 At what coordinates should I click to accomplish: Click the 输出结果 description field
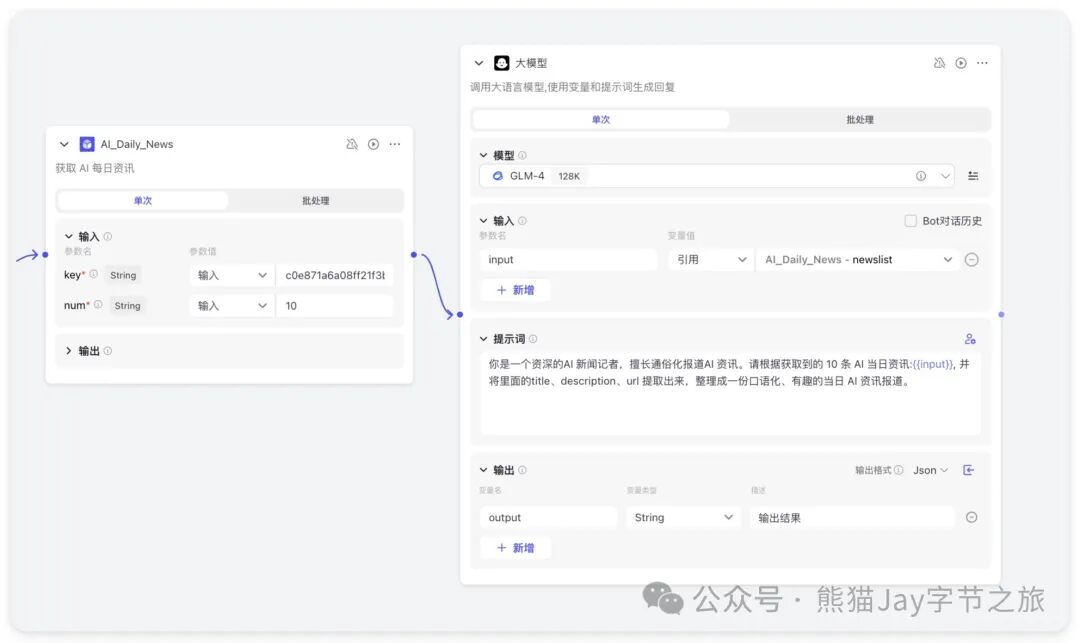click(x=851, y=517)
